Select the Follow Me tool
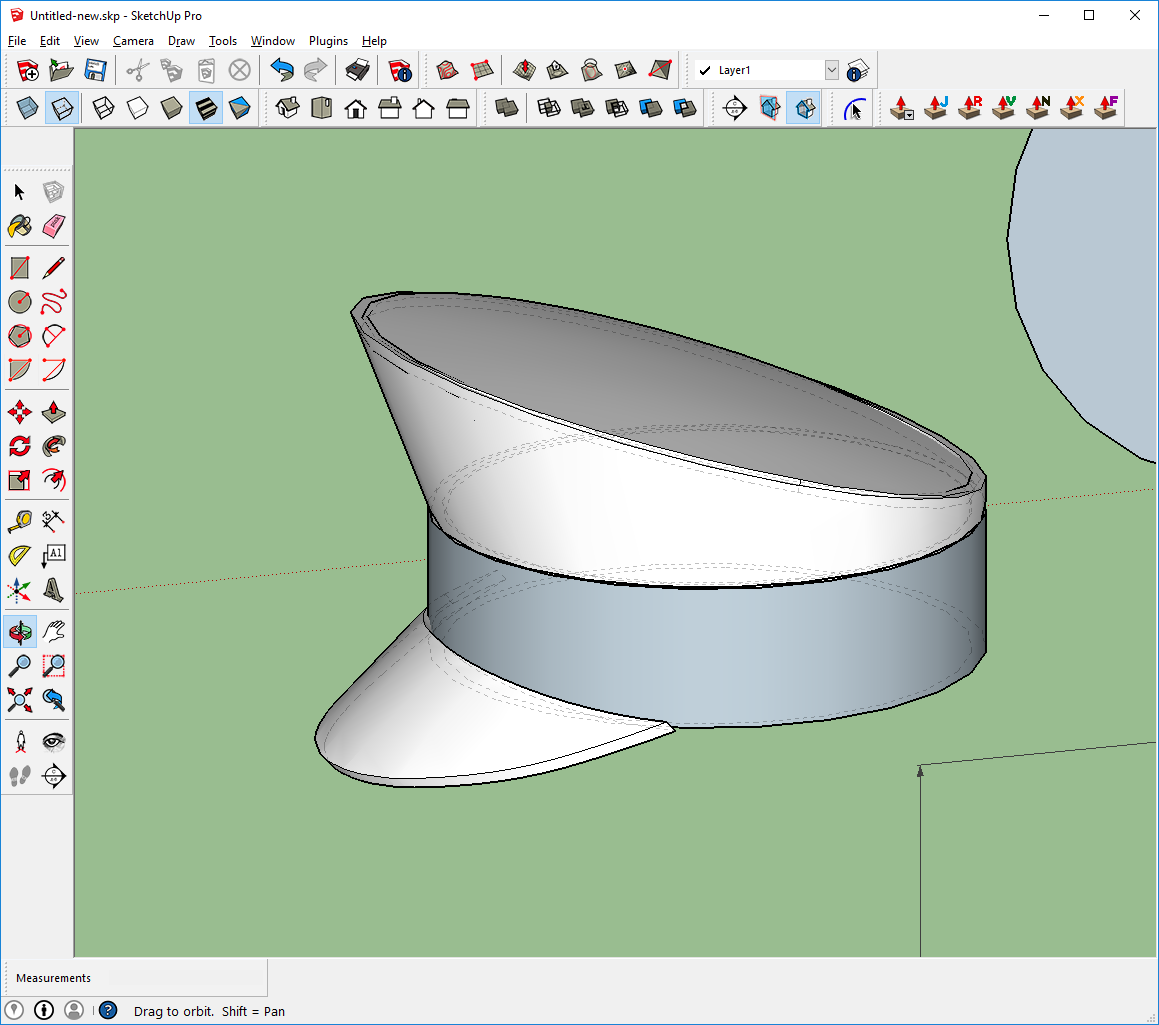Viewport: 1159px width, 1025px height. (54, 445)
